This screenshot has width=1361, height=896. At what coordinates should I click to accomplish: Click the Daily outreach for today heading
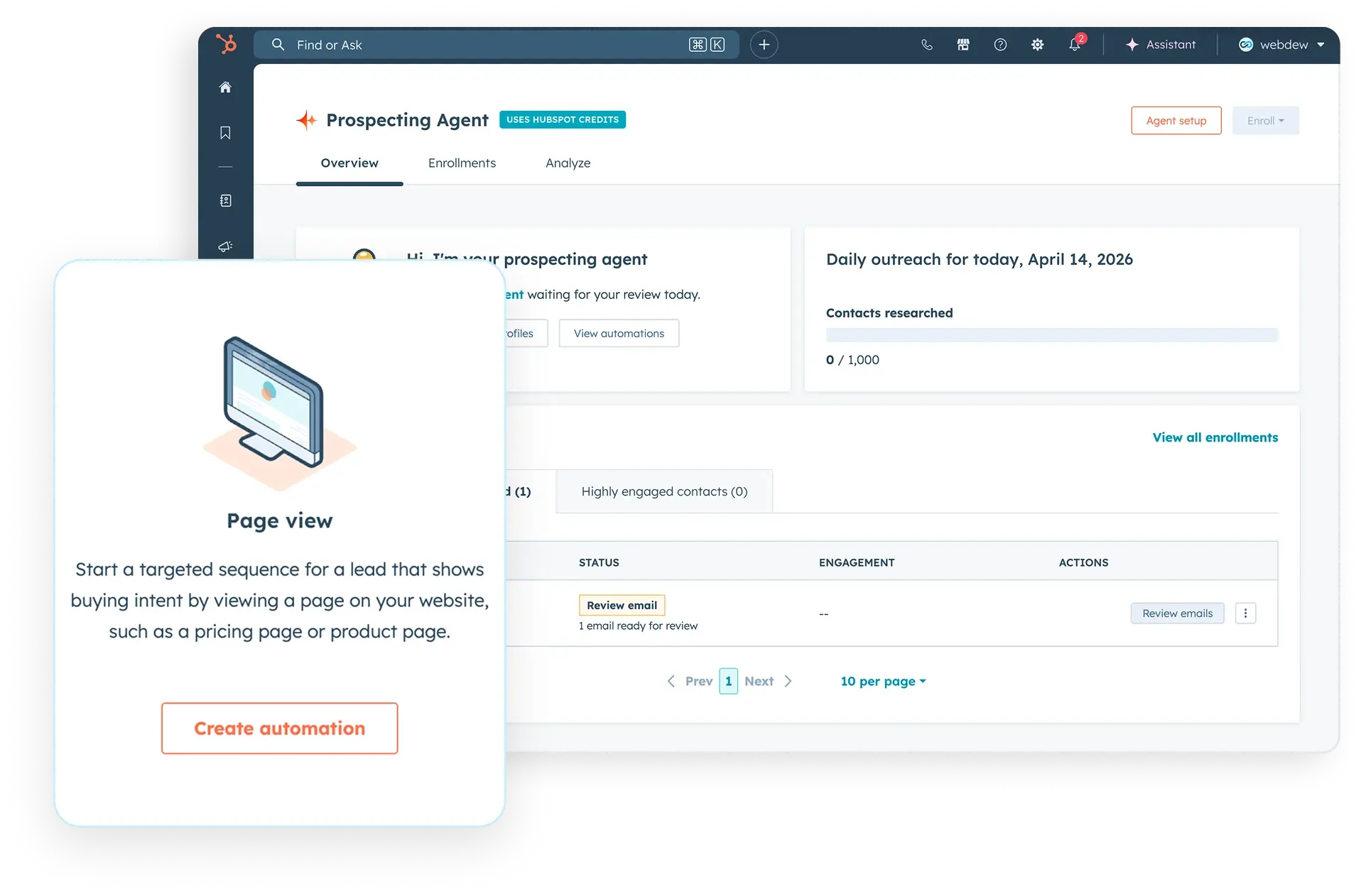(x=979, y=260)
